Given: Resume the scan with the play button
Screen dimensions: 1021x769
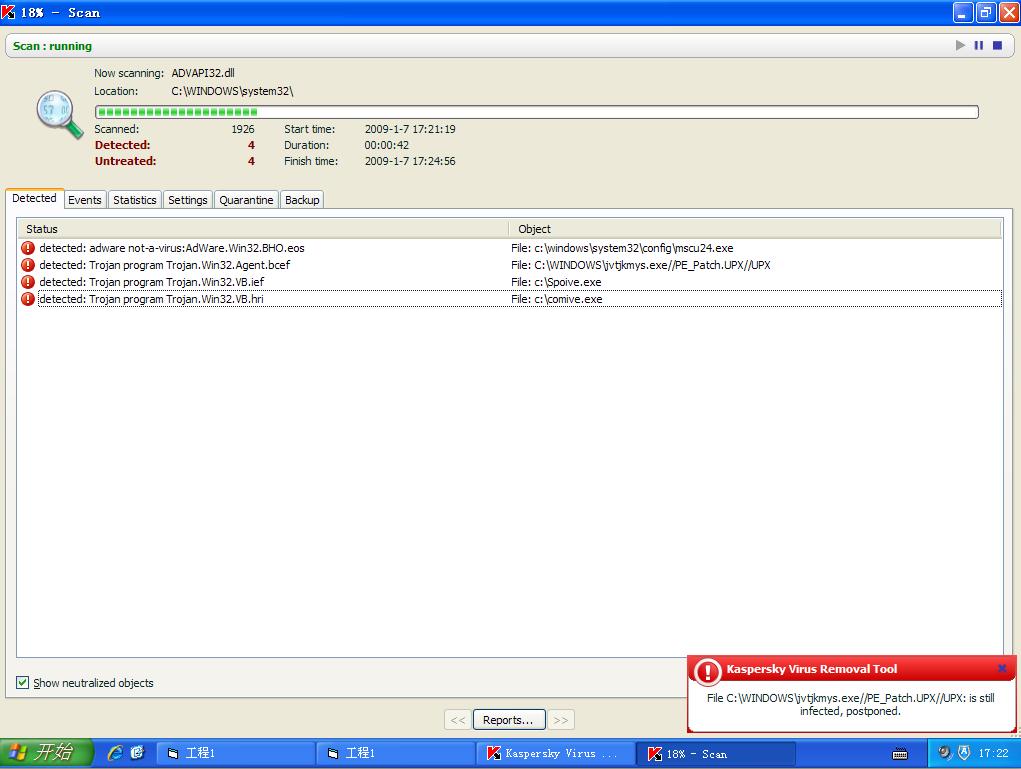Looking at the screenshot, I should 960,45.
